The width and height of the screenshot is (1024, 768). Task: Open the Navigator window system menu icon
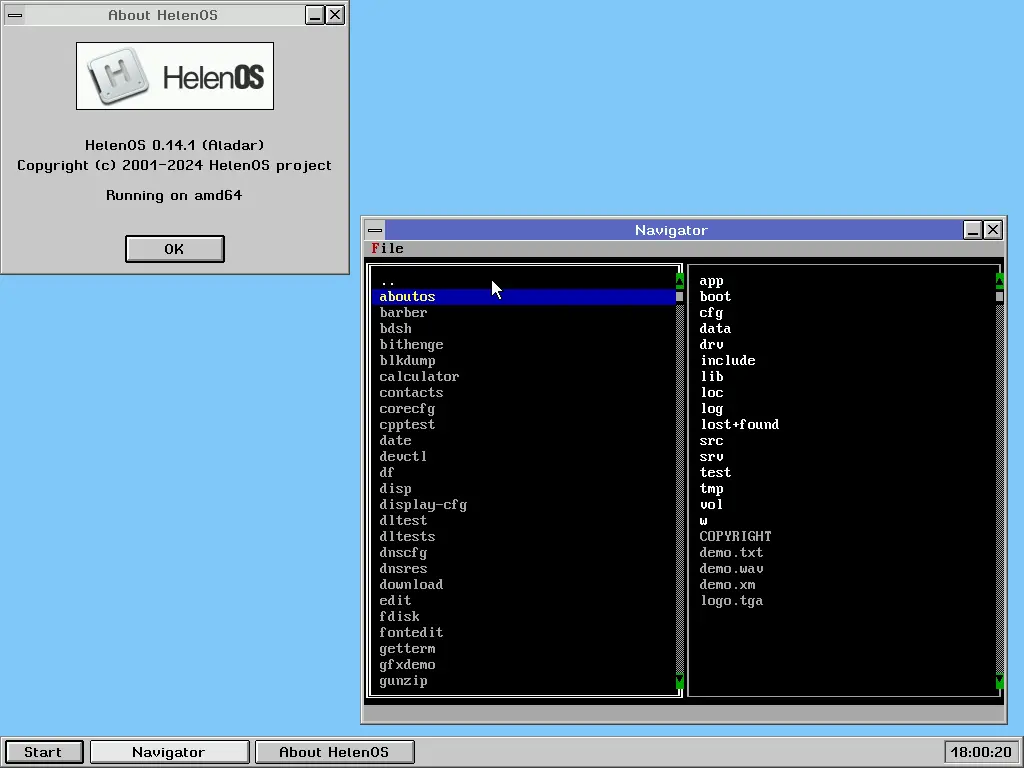pos(373,230)
